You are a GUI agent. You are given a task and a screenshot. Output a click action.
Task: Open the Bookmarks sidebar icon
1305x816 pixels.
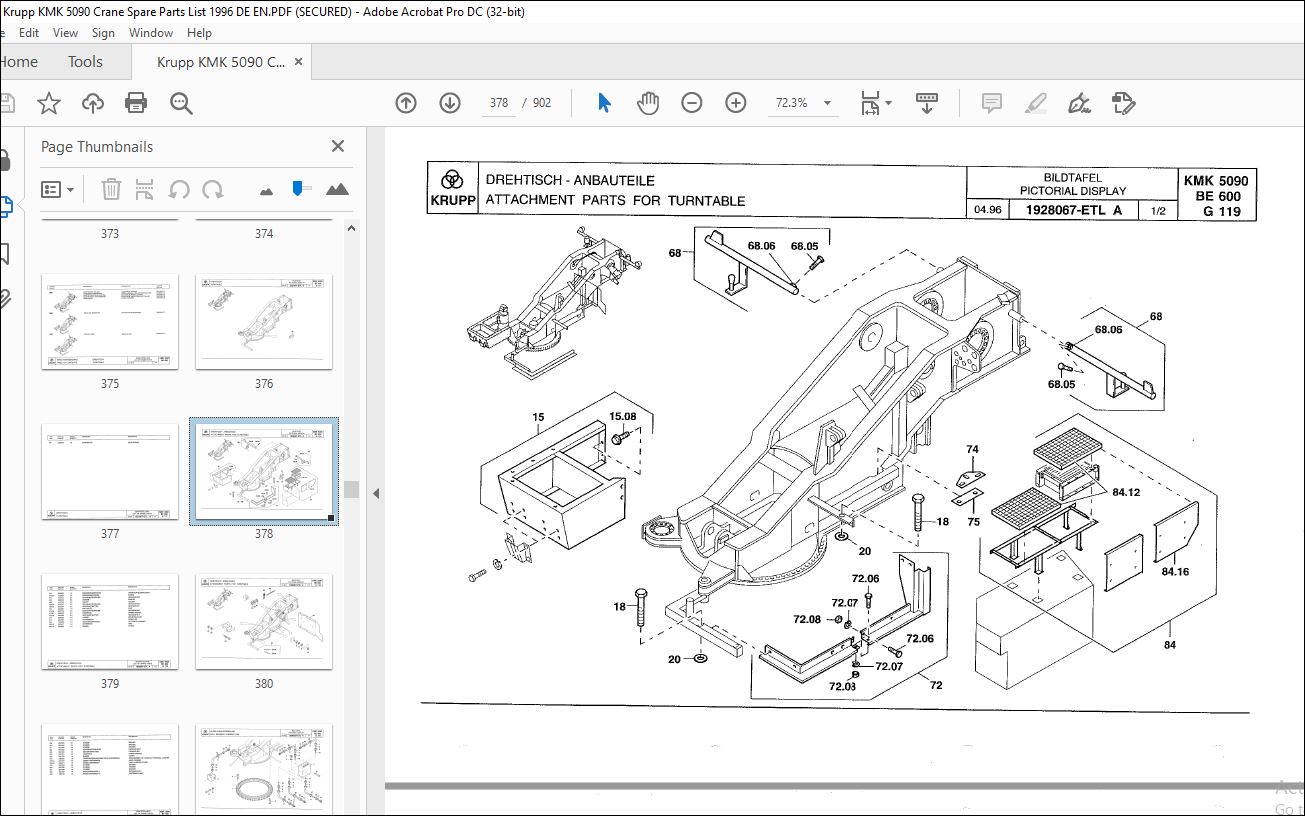[5, 252]
